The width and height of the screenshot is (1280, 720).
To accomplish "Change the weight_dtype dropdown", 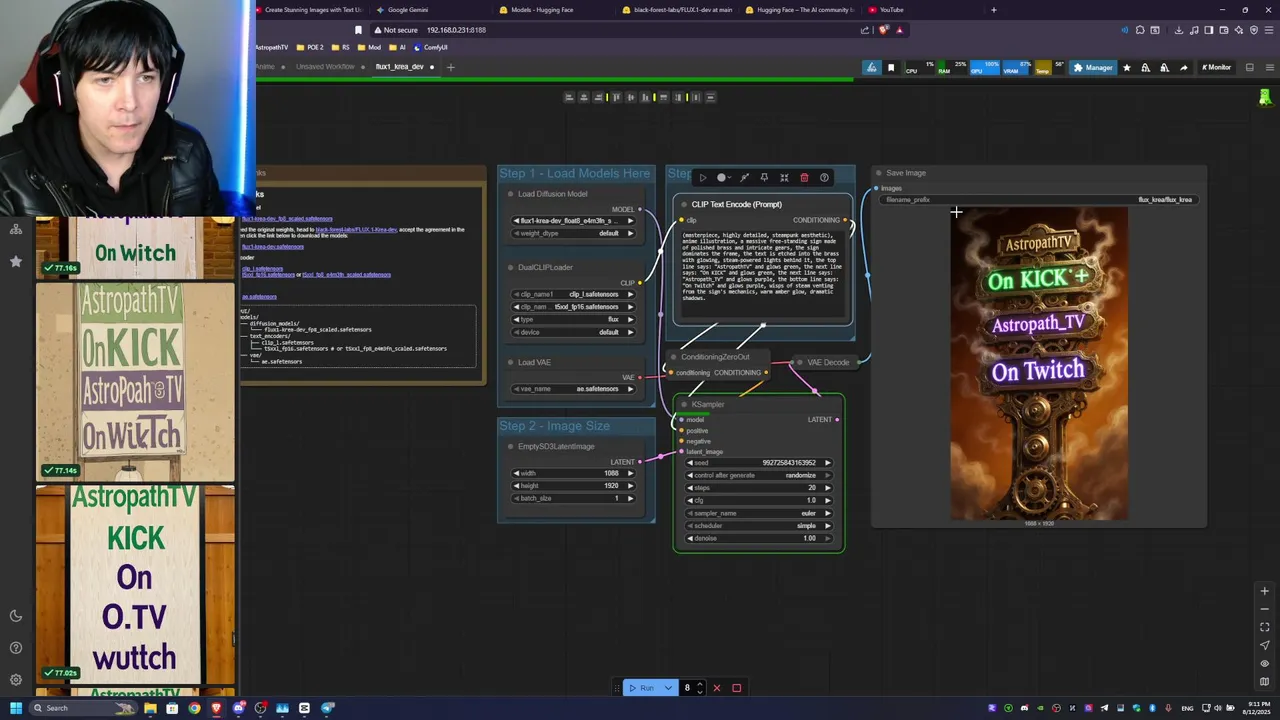I will pos(574,233).
